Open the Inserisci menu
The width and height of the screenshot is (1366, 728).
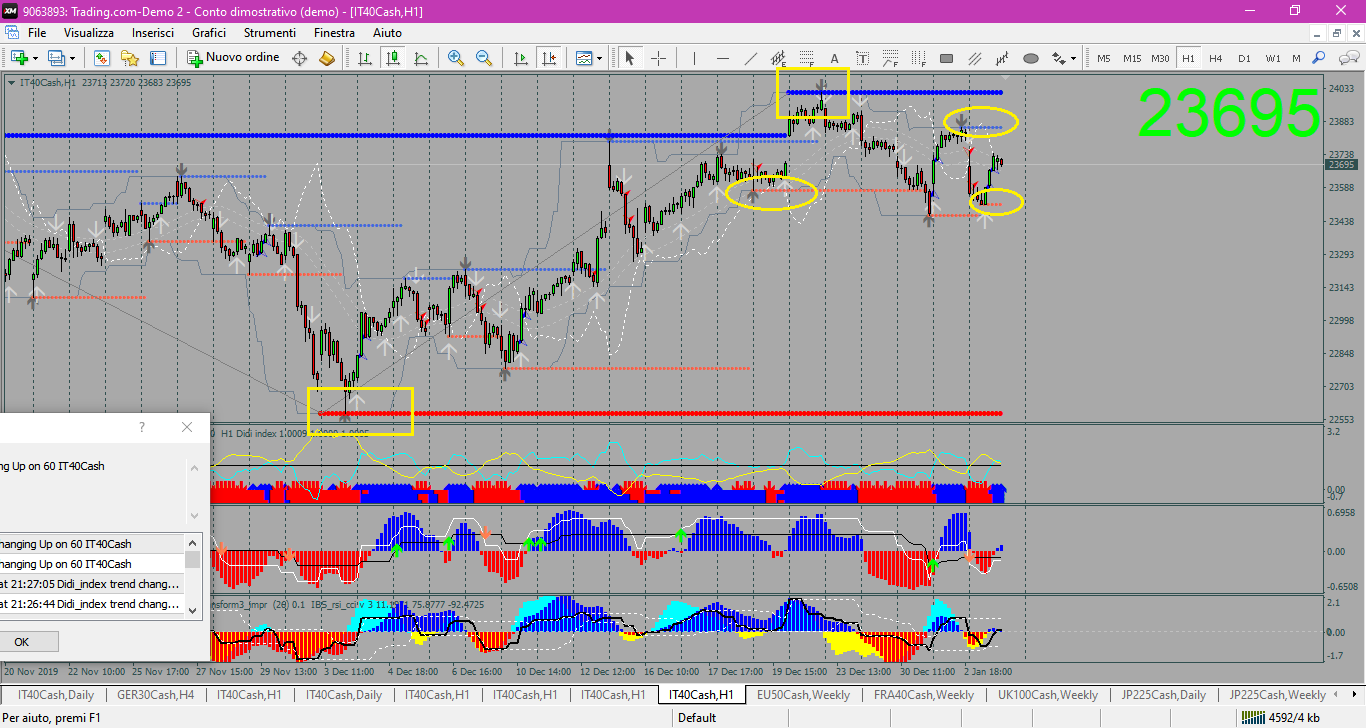(153, 33)
